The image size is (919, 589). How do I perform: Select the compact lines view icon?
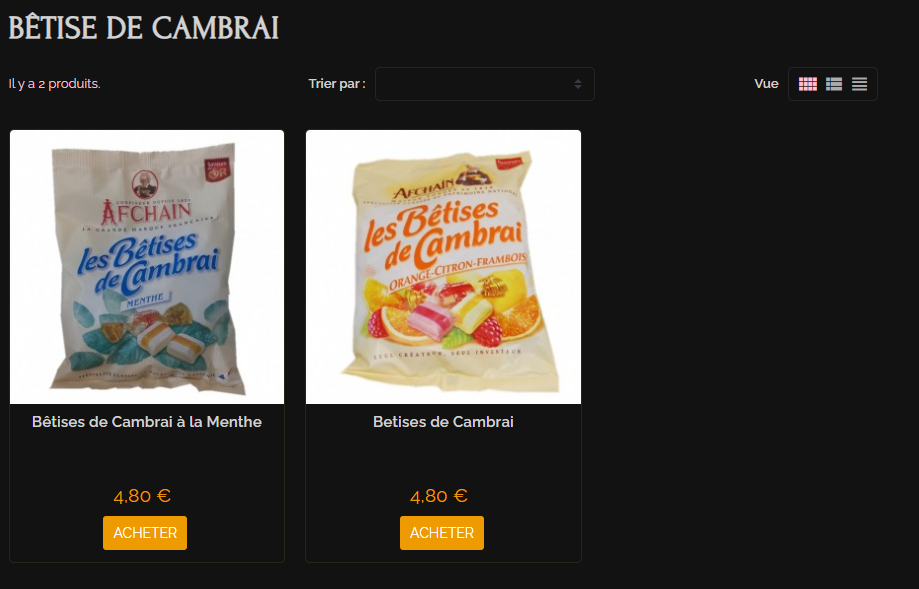point(859,84)
